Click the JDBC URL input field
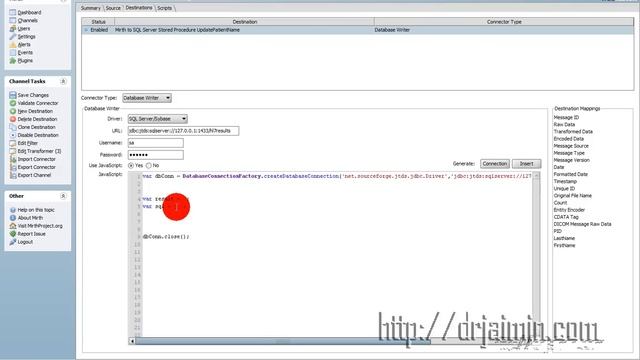The height and width of the screenshot is (360, 640). 183,131
